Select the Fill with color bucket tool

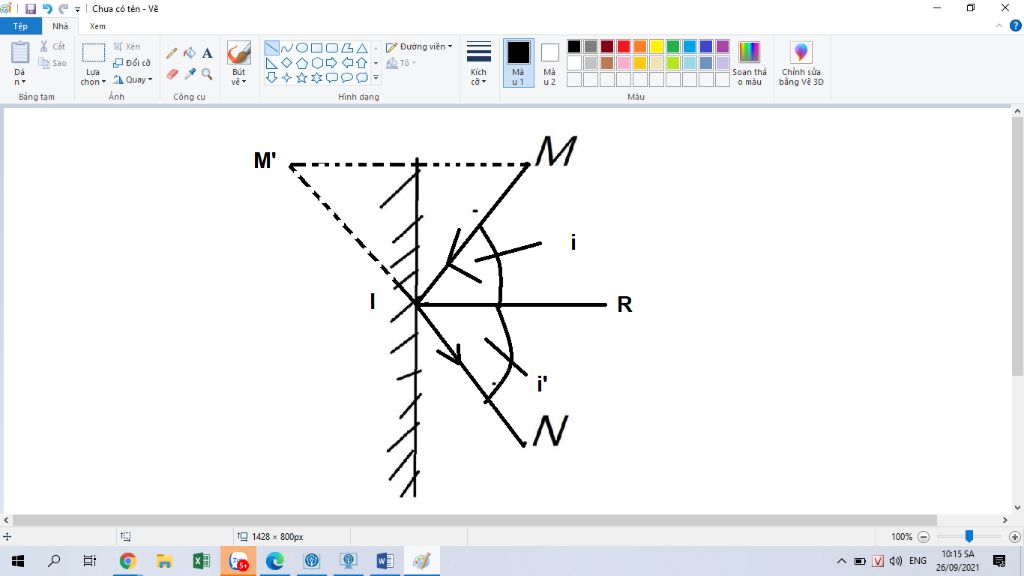(189, 54)
